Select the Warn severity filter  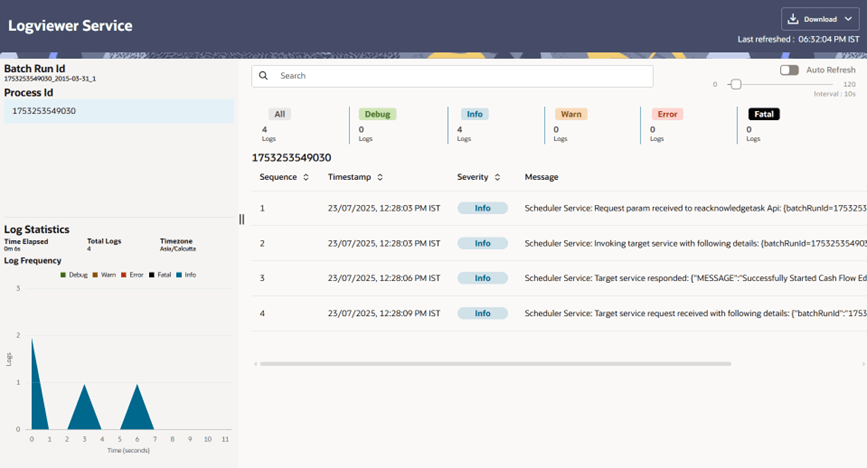coord(571,114)
